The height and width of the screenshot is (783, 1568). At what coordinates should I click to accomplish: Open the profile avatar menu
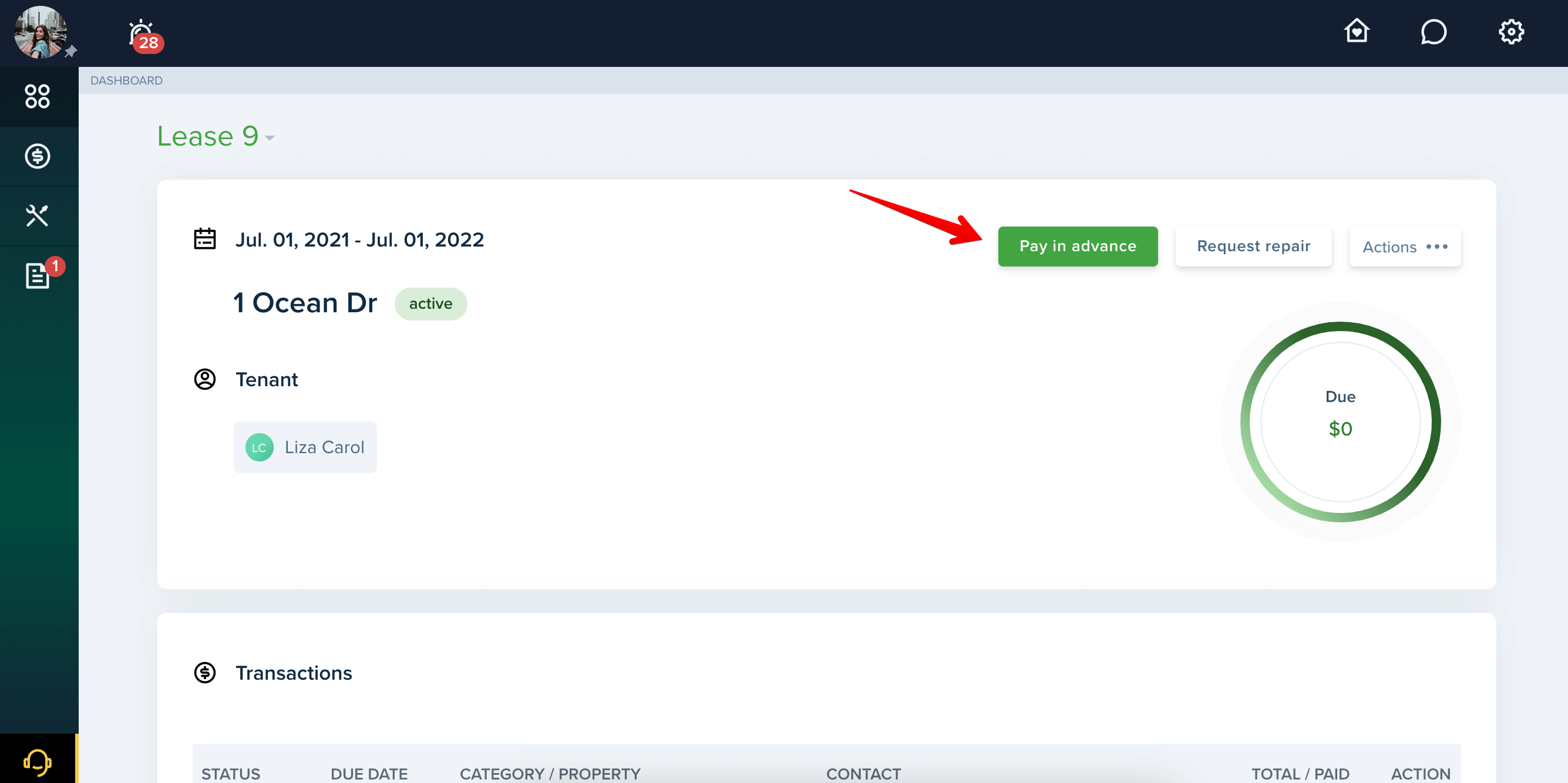tap(40, 32)
